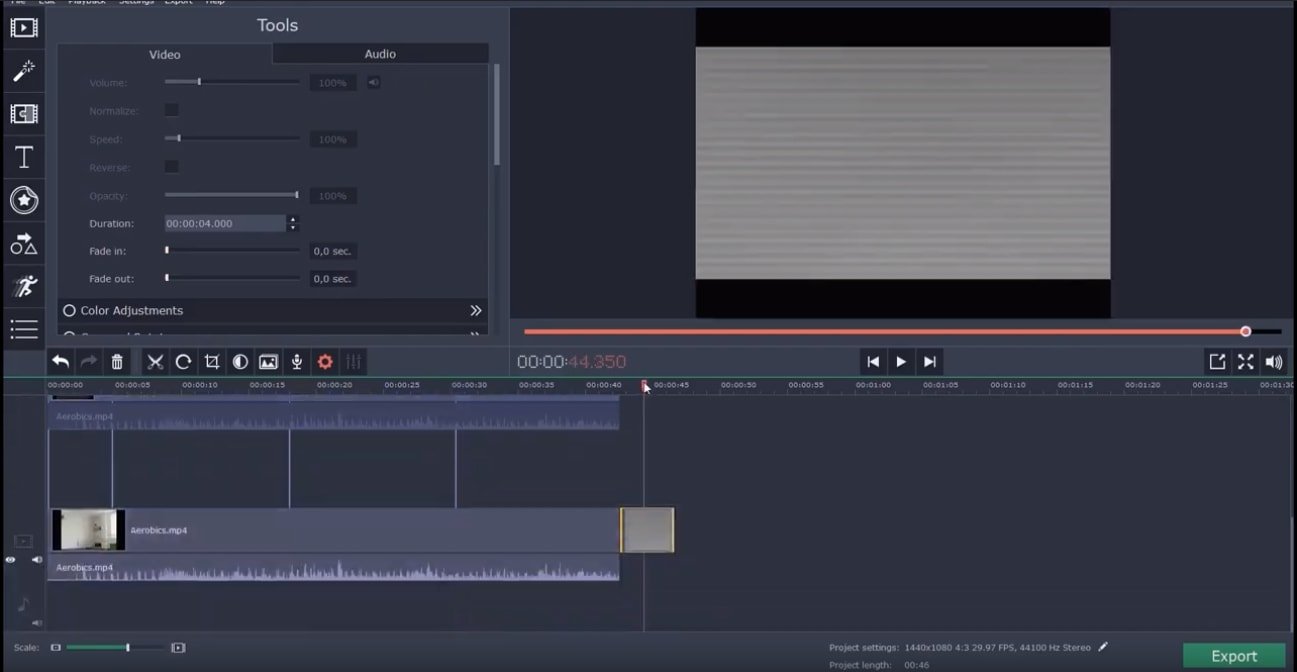This screenshot has width=1297, height=672.
Task: Open the Transitions panel in sidebar
Action: 24,114
